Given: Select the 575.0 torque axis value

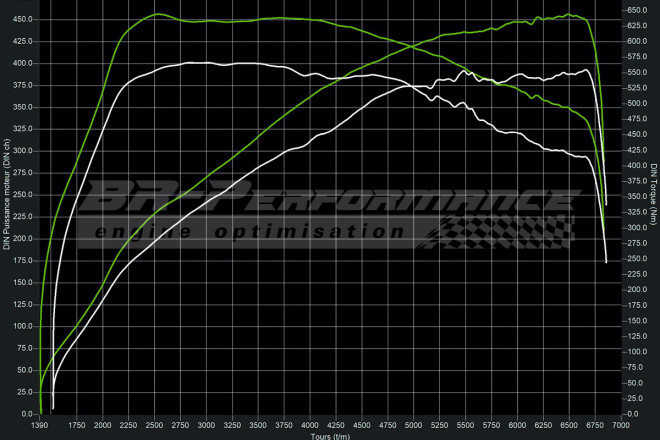Looking at the screenshot, I should point(637,57).
